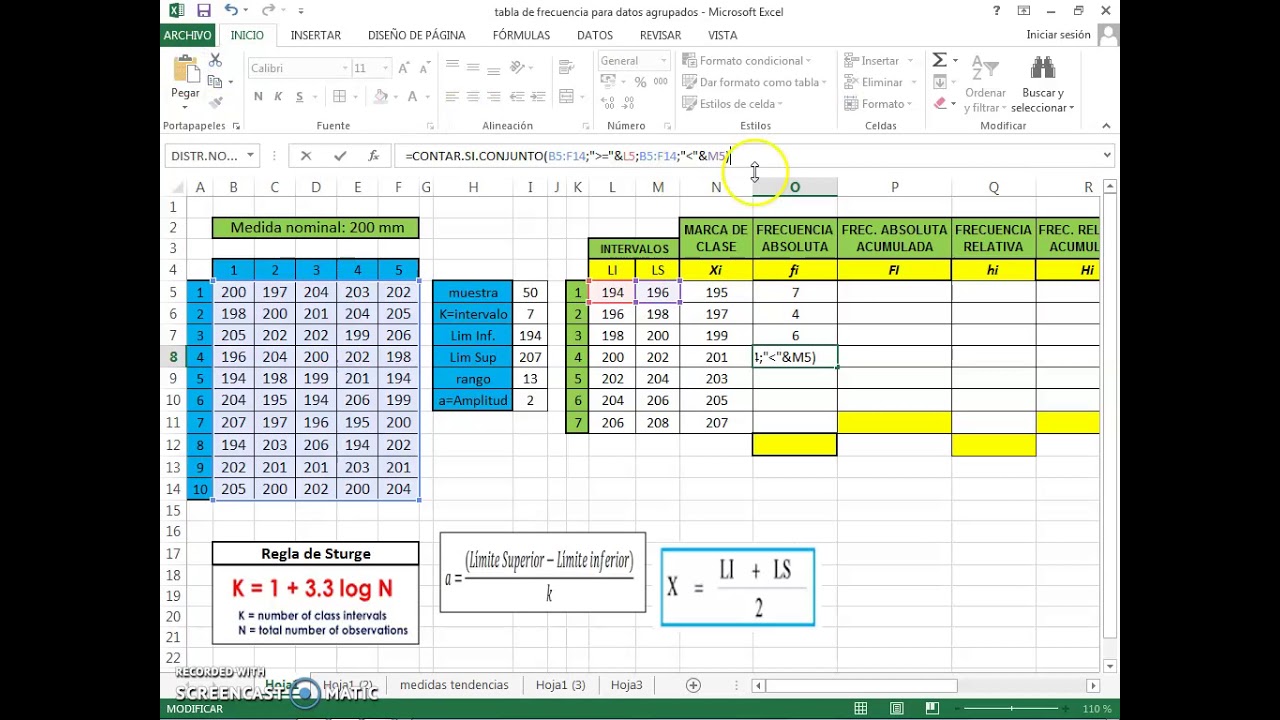Click the Clear eraser icon
This screenshot has width=1280, height=720.
click(x=940, y=103)
